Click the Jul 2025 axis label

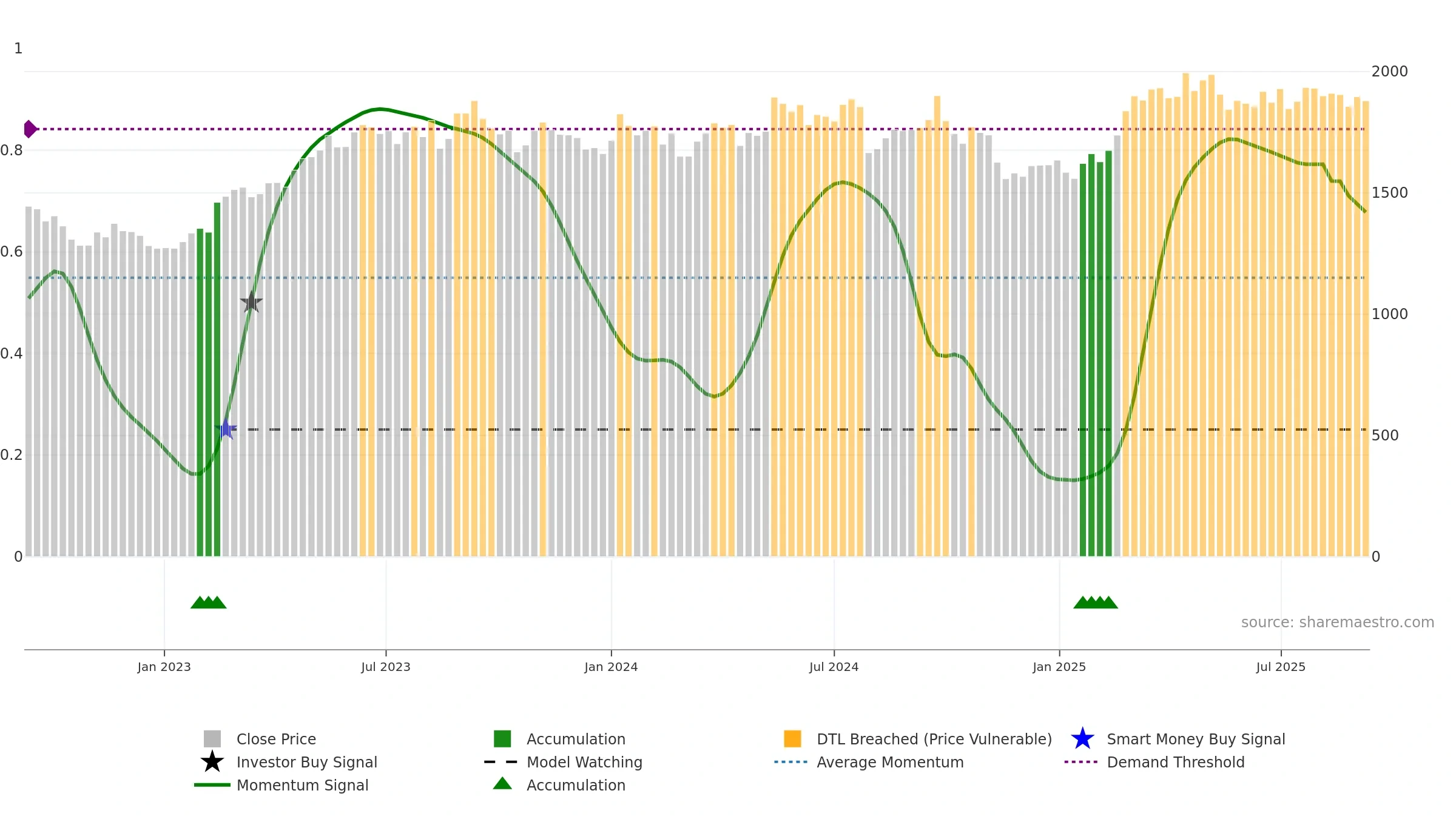click(1281, 667)
